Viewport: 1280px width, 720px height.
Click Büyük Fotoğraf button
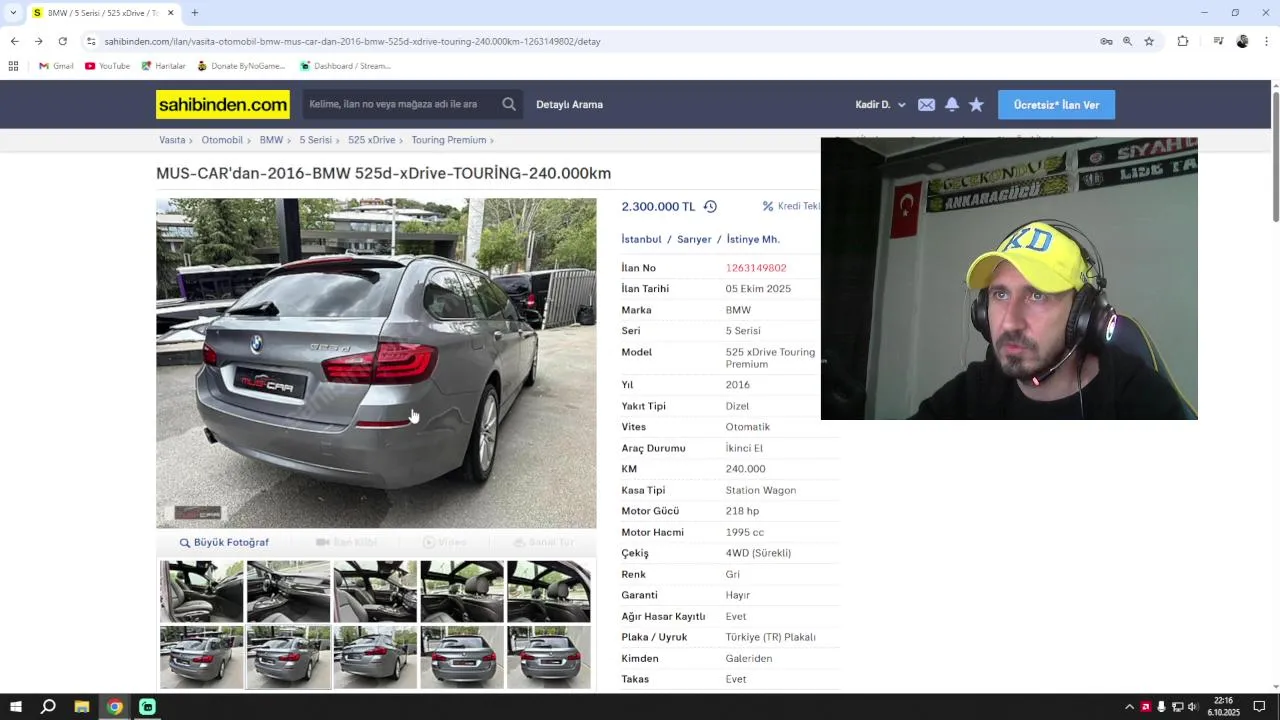click(224, 542)
